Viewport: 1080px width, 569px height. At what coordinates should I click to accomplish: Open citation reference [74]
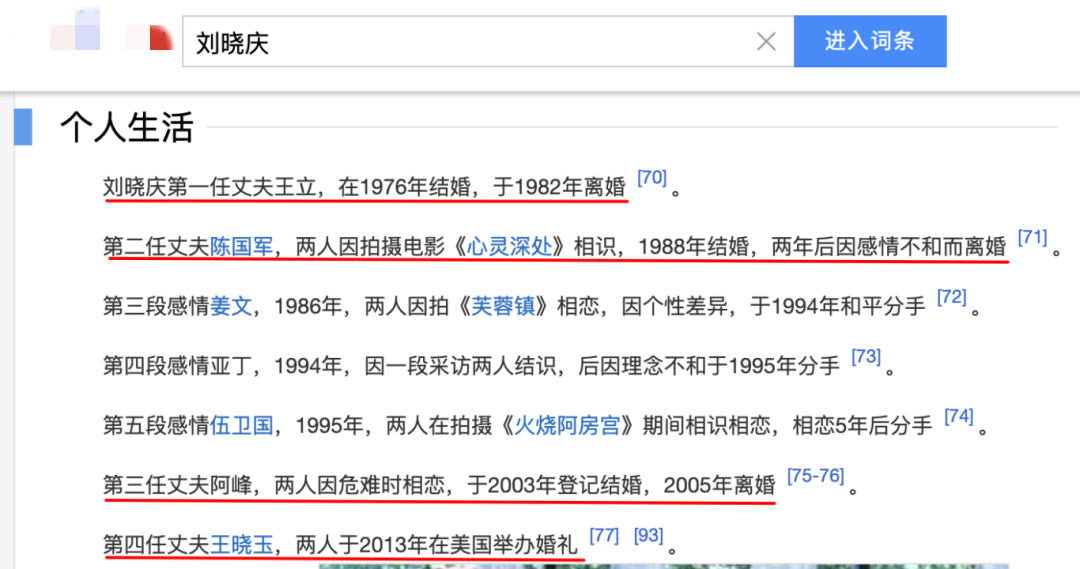[958, 417]
